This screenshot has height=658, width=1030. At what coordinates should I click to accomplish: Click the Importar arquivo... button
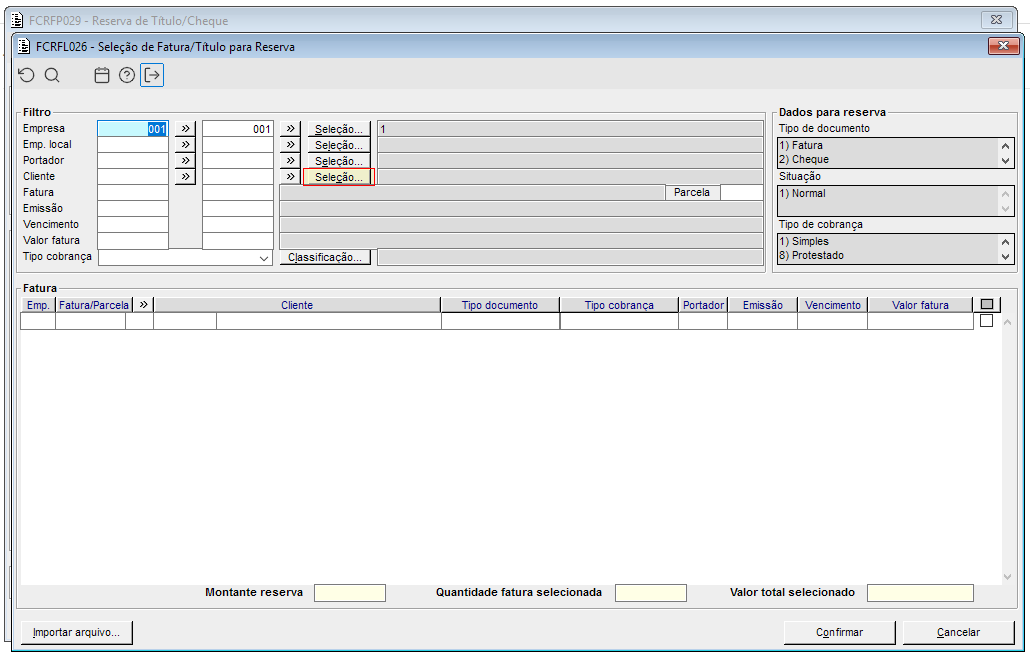pos(76,632)
